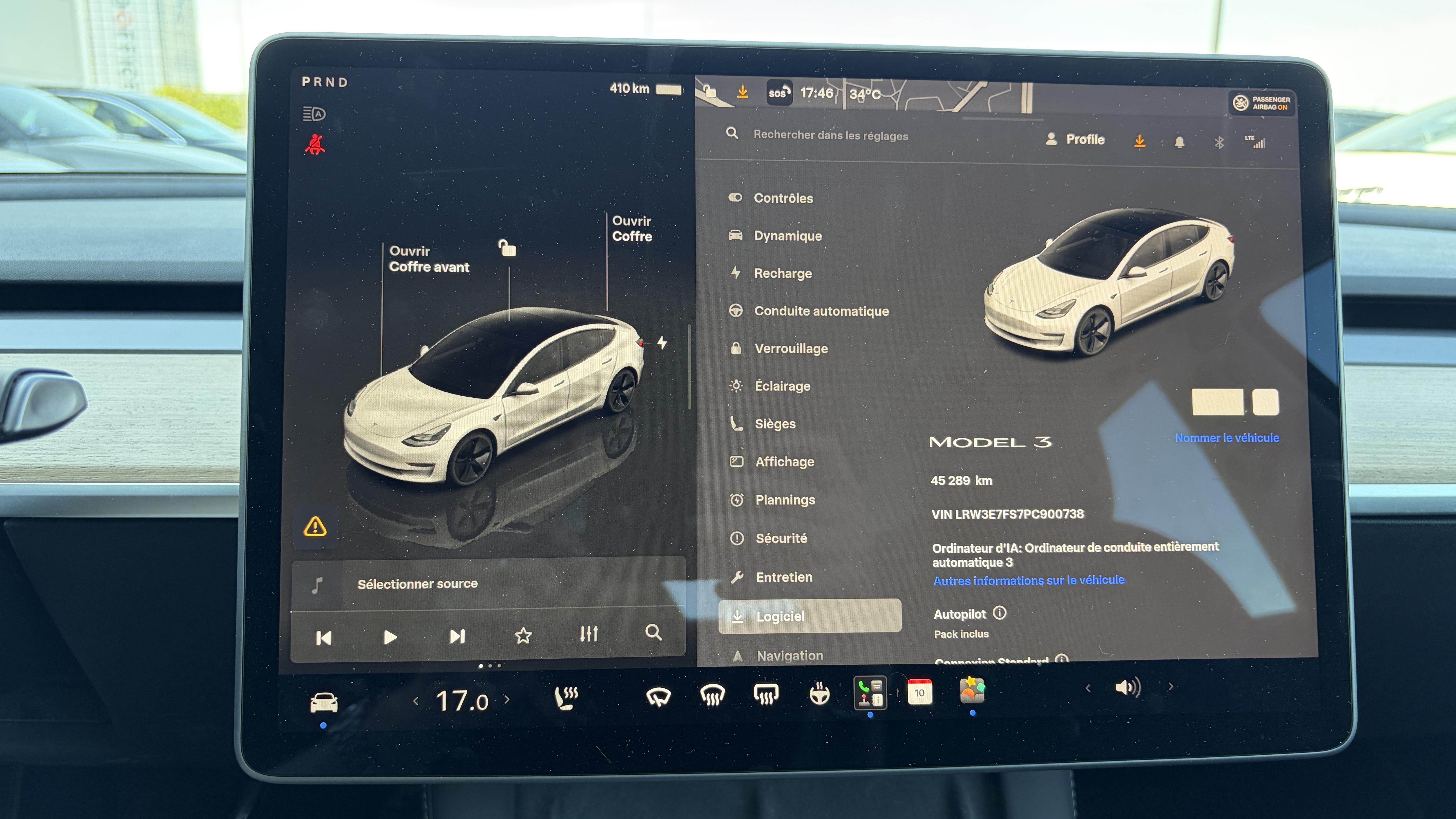This screenshot has width=1456, height=819.
Task: Tap the music note icon
Action: (318, 586)
